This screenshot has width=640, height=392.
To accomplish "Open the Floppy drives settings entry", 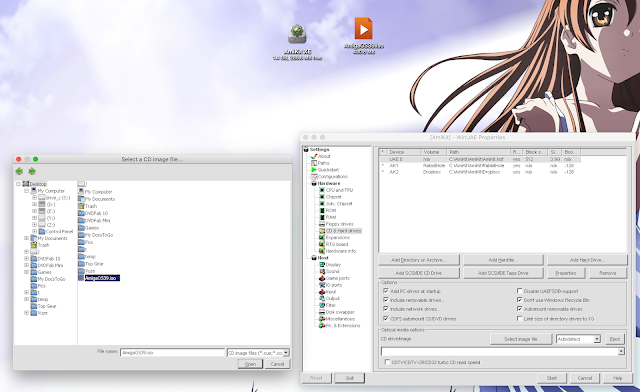I will coord(339,224).
